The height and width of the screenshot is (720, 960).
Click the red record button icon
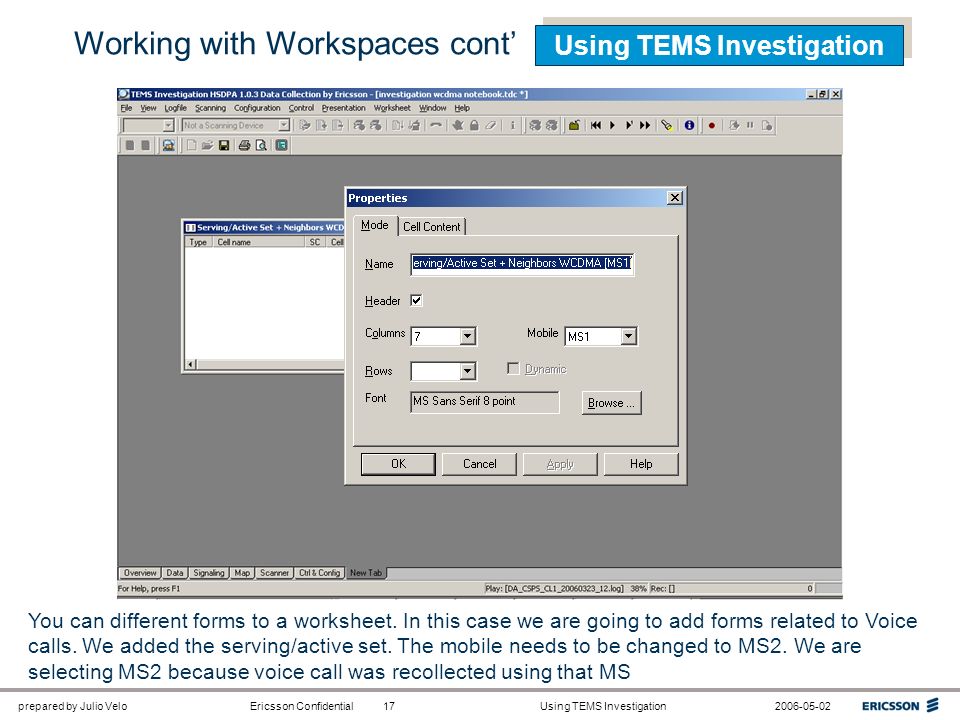711,126
